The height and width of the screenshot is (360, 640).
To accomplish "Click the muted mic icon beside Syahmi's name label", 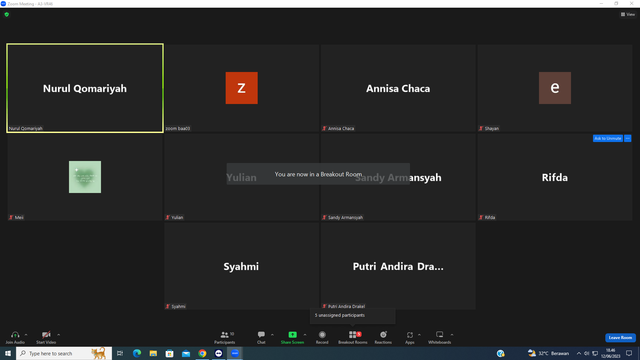I will pyautogui.click(x=168, y=306).
